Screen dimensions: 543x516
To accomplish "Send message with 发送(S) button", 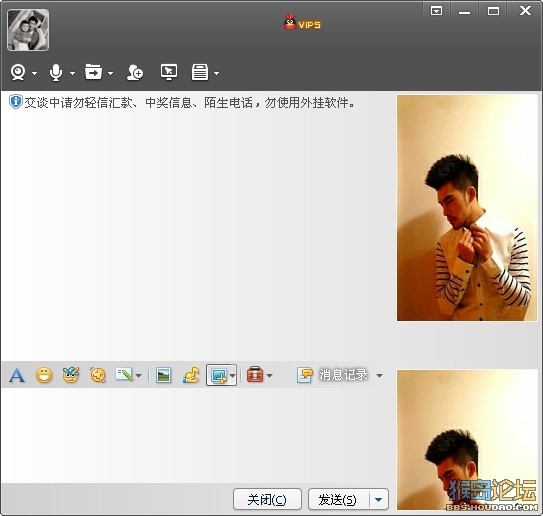I will [338, 499].
